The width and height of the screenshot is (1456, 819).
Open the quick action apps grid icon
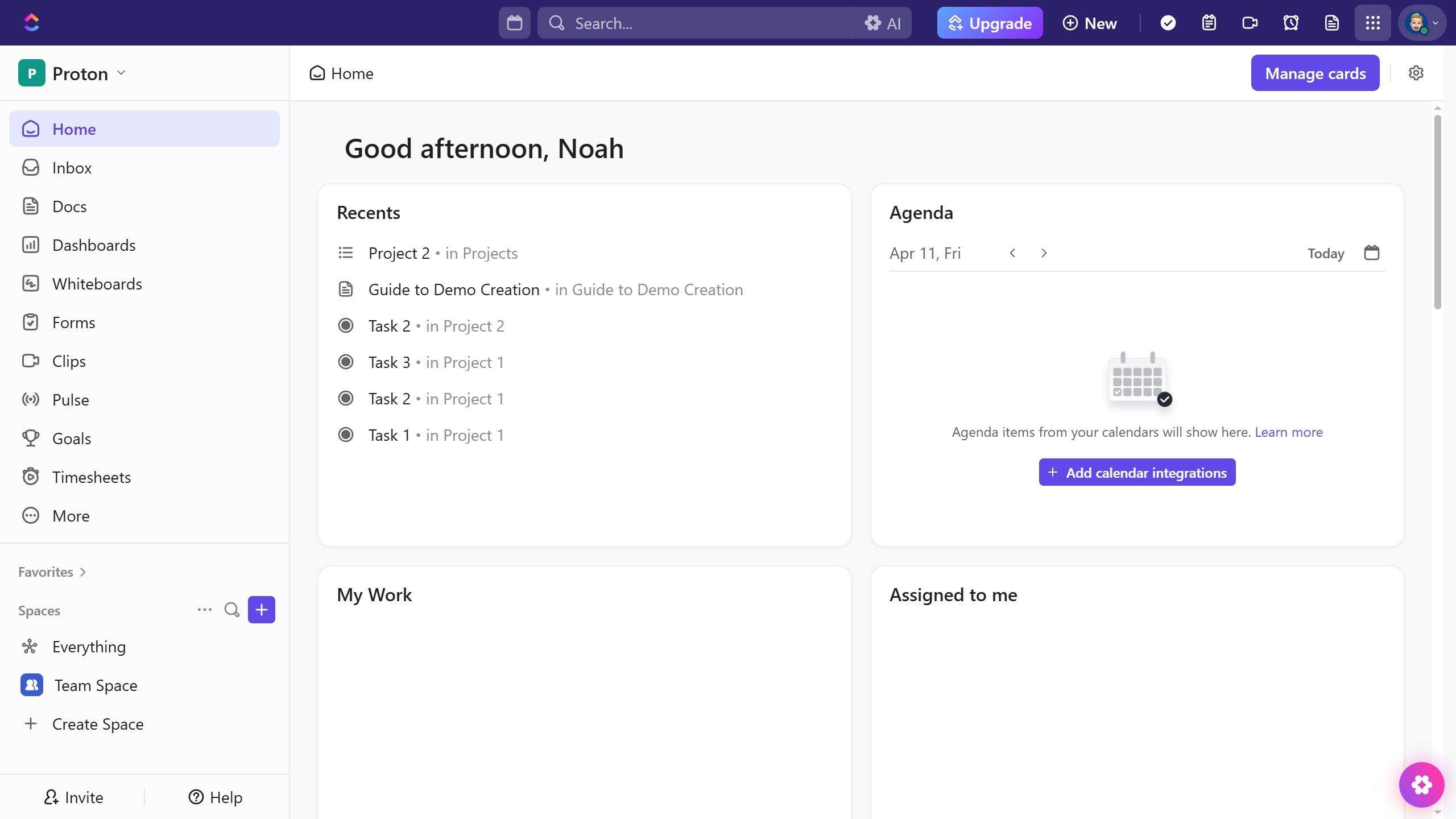pos(1373,23)
